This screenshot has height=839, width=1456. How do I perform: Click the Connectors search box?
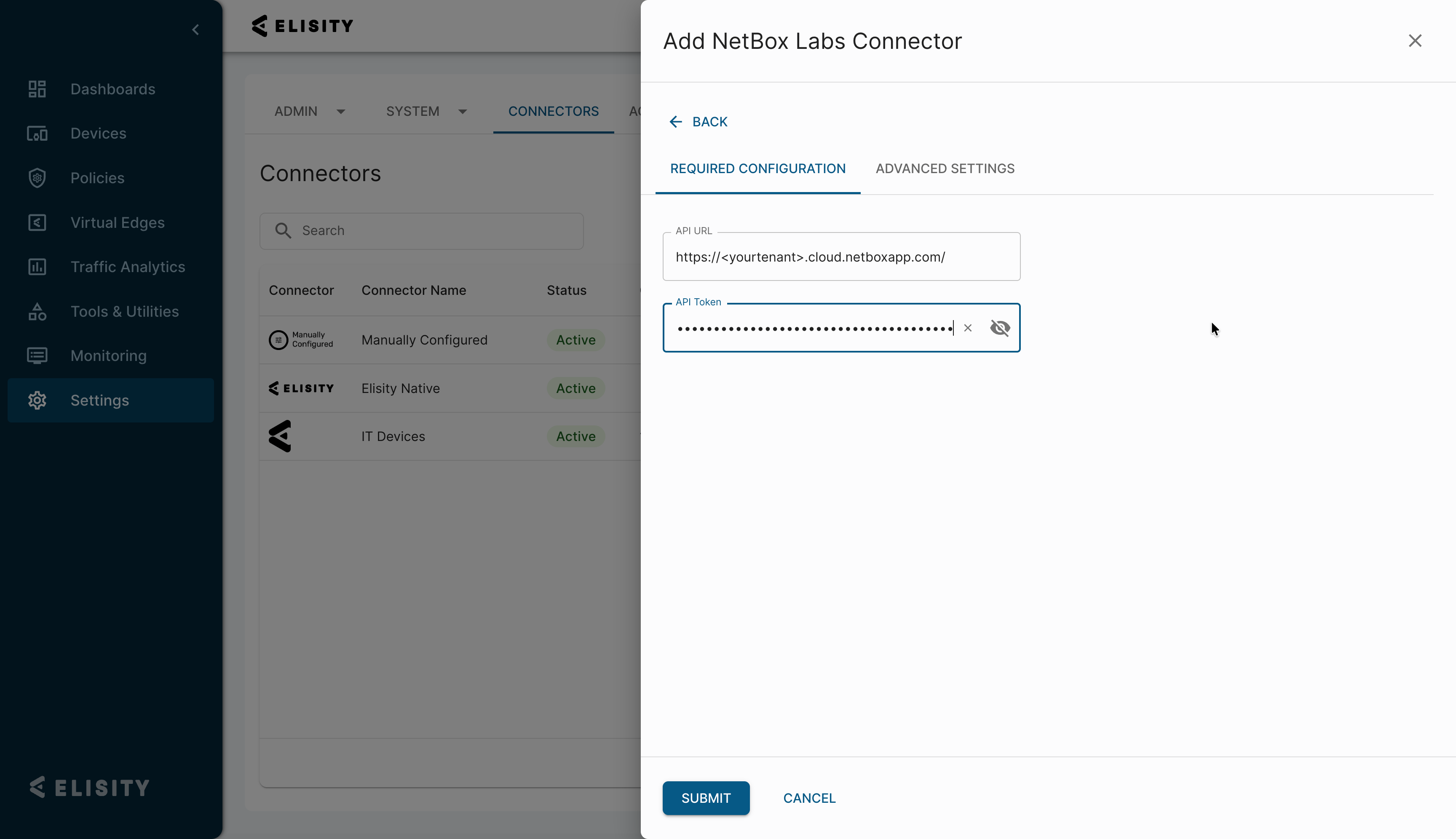click(421, 230)
